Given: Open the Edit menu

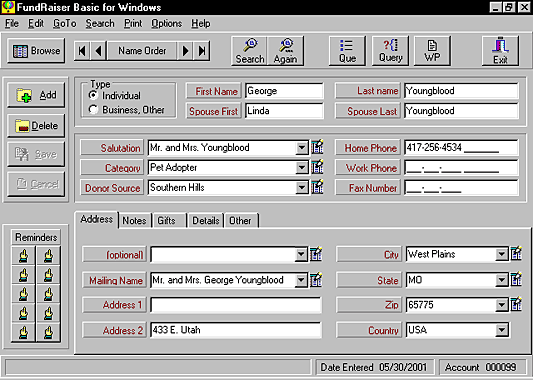Looking at the screenshot, I should click(x=36, y=23).
